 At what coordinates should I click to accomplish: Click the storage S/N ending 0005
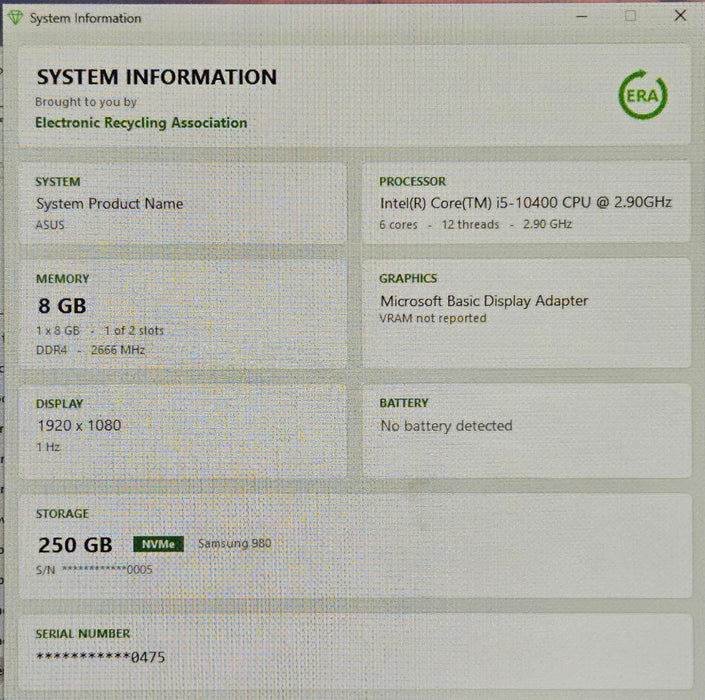(94, 570)
